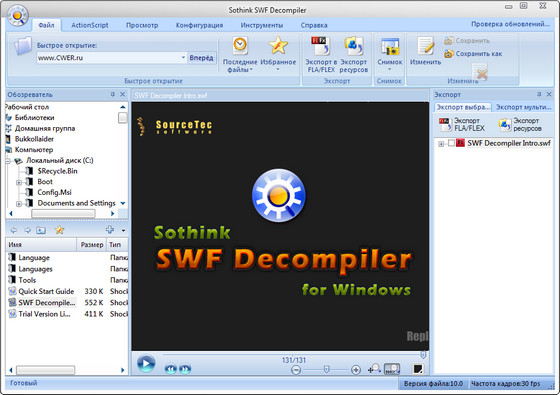Click the Вперёд go button
The height and width of the screenshot is (395, 560).
[201, 58]
